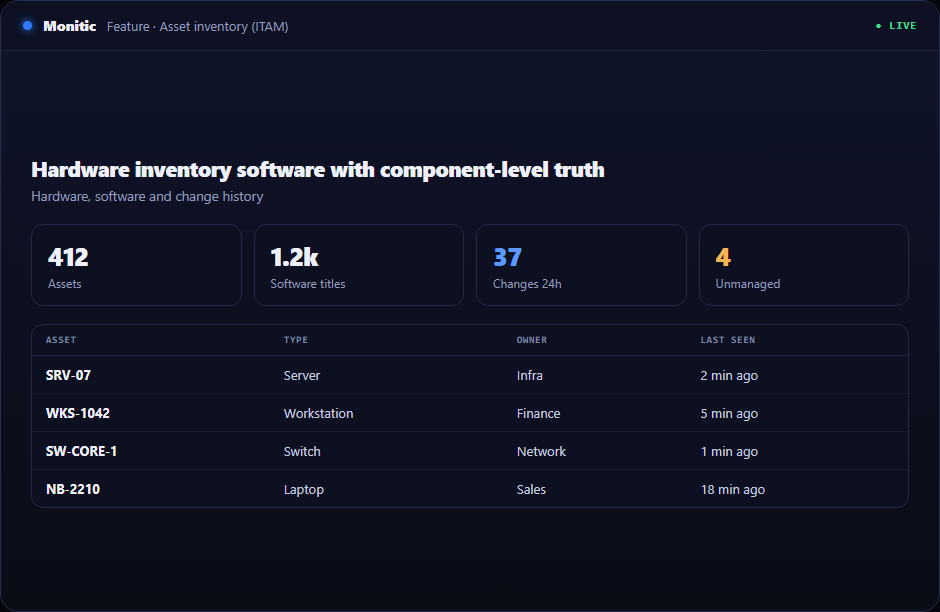Select asset NB-2210 in the table

[x=73, y=489]
